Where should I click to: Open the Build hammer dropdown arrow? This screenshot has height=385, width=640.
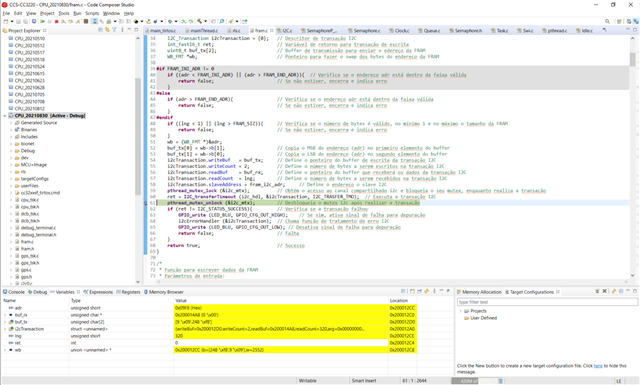pyautogui.click(x=205, y=21)
